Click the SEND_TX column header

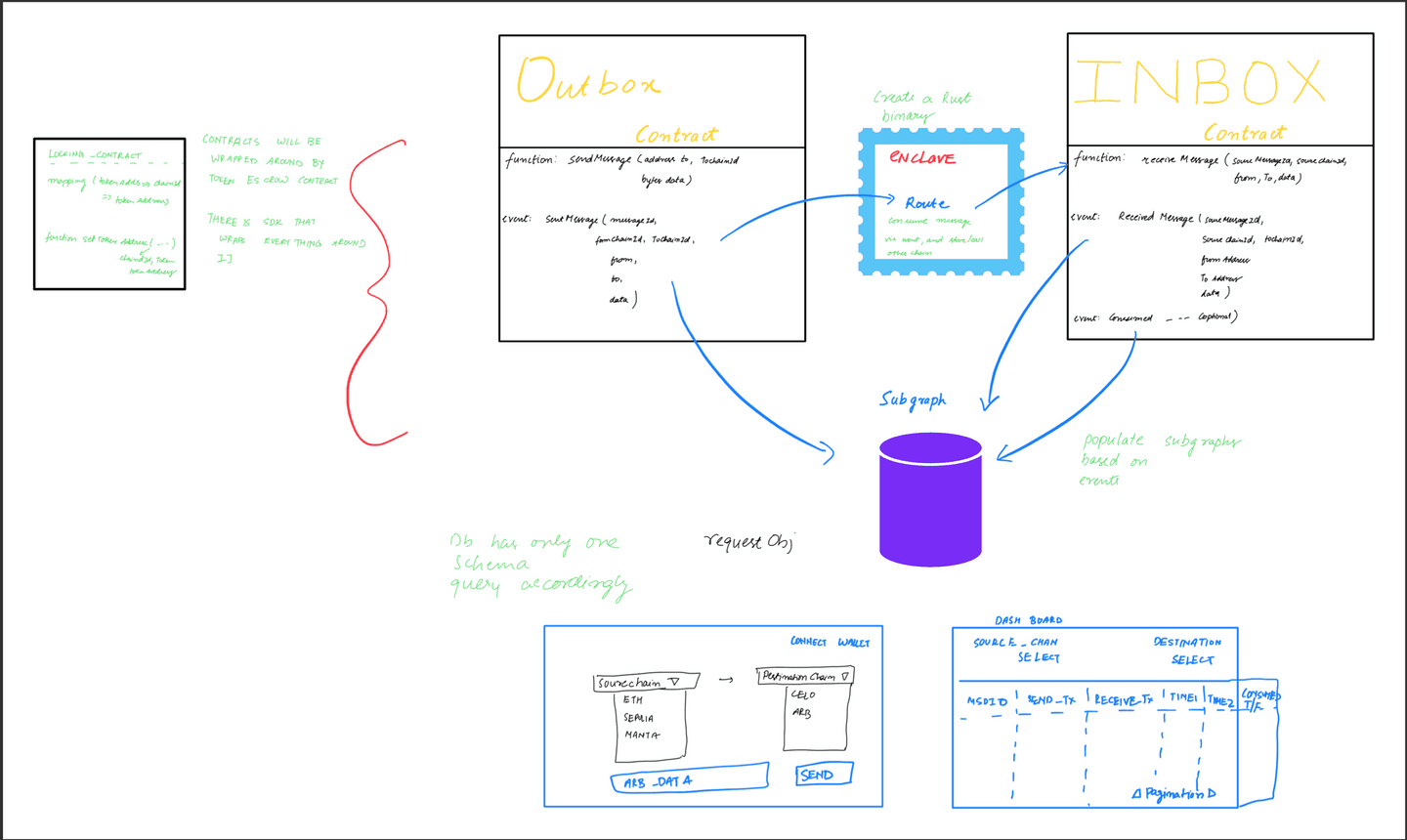pos(1050,700)
